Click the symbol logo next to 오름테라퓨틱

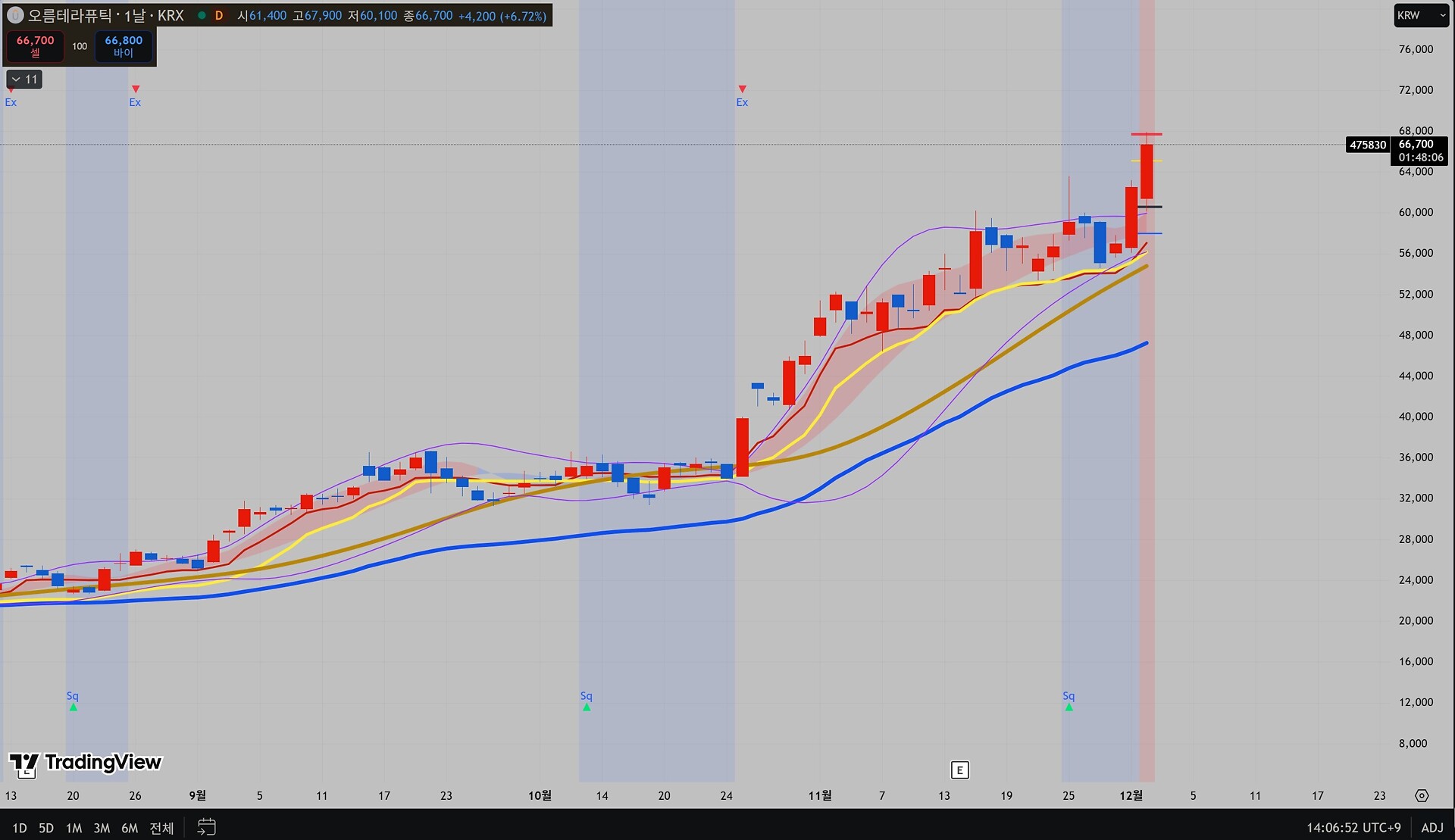pos(14,15)
